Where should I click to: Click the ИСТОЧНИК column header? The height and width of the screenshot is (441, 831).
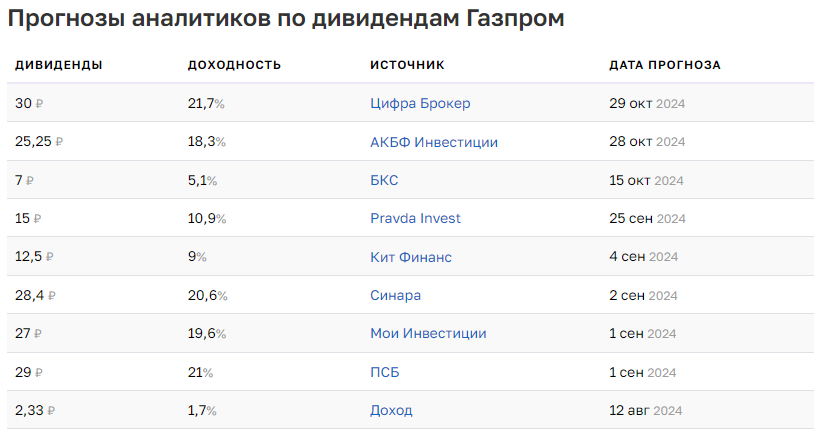pyautogui.click(x=407, y=65)
